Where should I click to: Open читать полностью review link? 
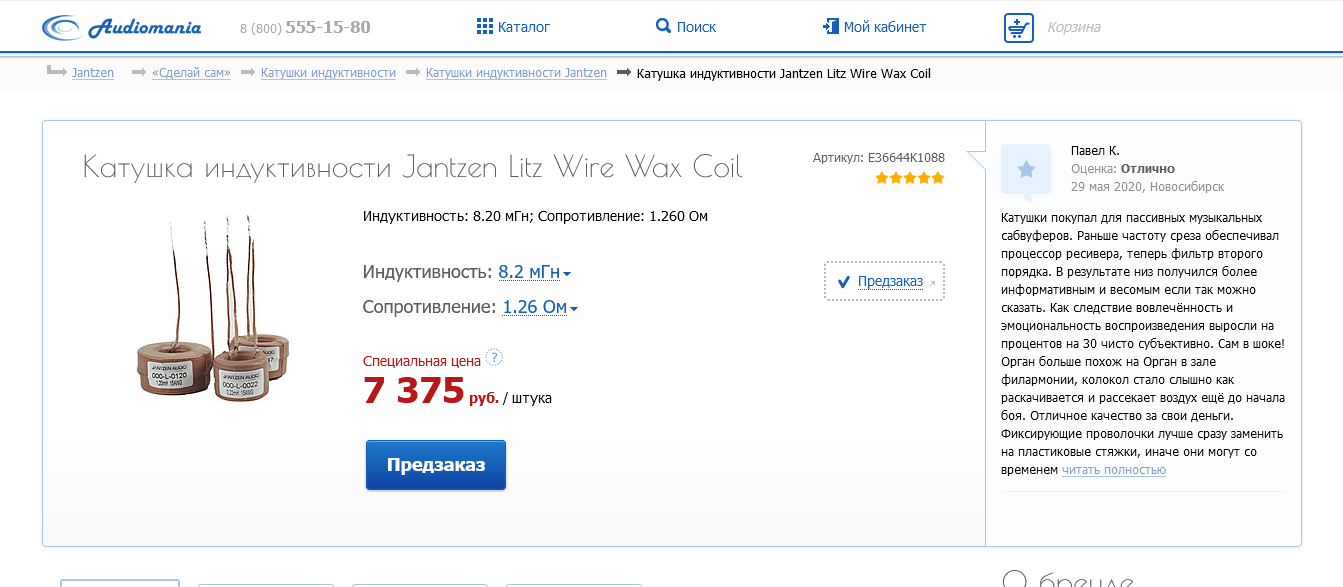click(1114, 470)
